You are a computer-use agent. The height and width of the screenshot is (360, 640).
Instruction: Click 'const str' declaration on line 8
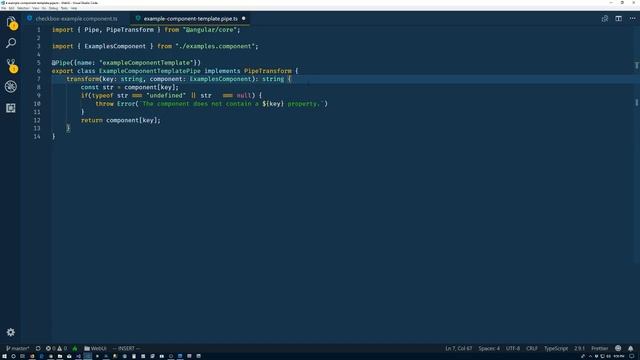click(x=97, y=87)
